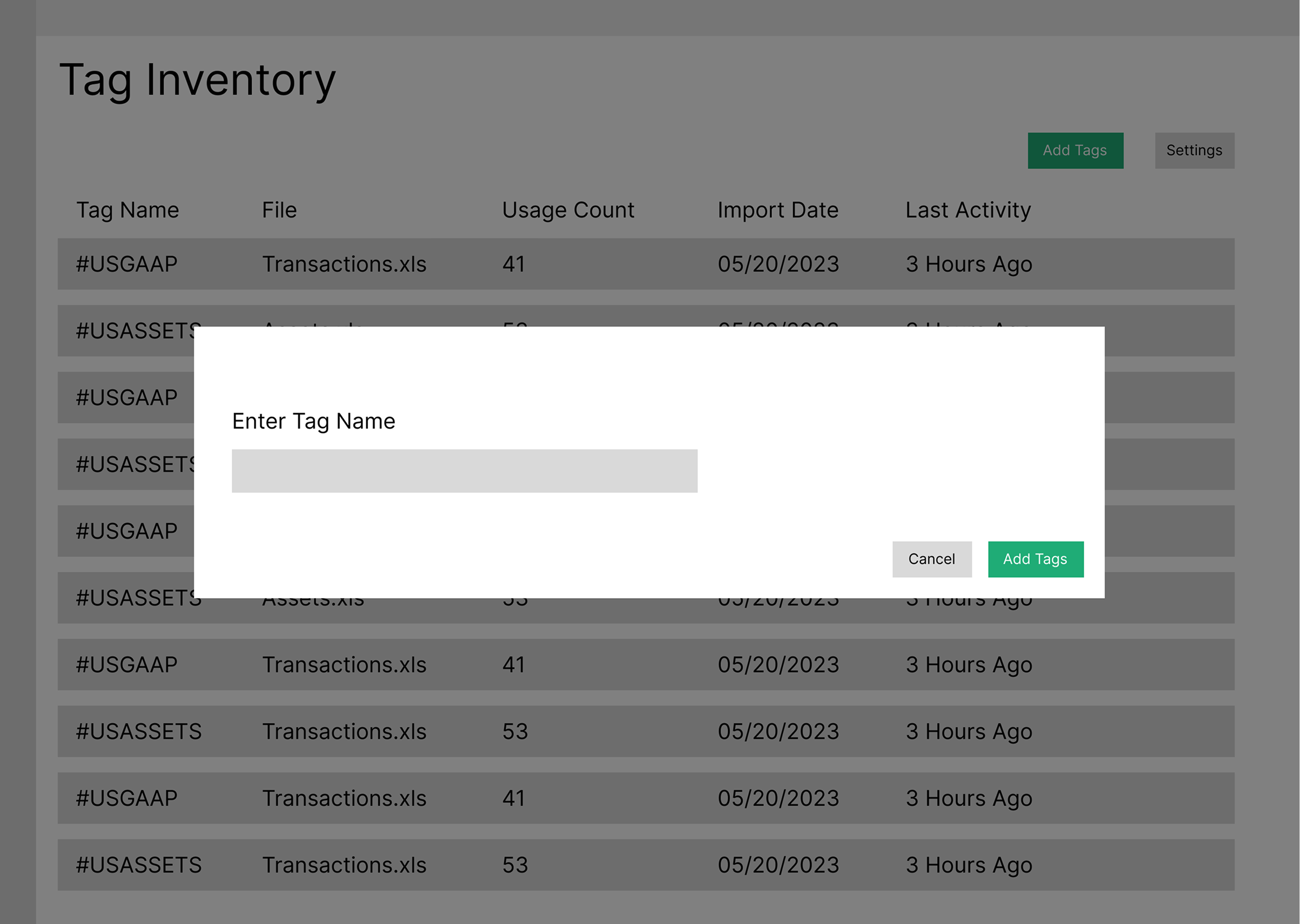Sort table by Usage Count column header
Image resolution: width=1300 pixels, height=924 pixels.
tap(568, 210)
